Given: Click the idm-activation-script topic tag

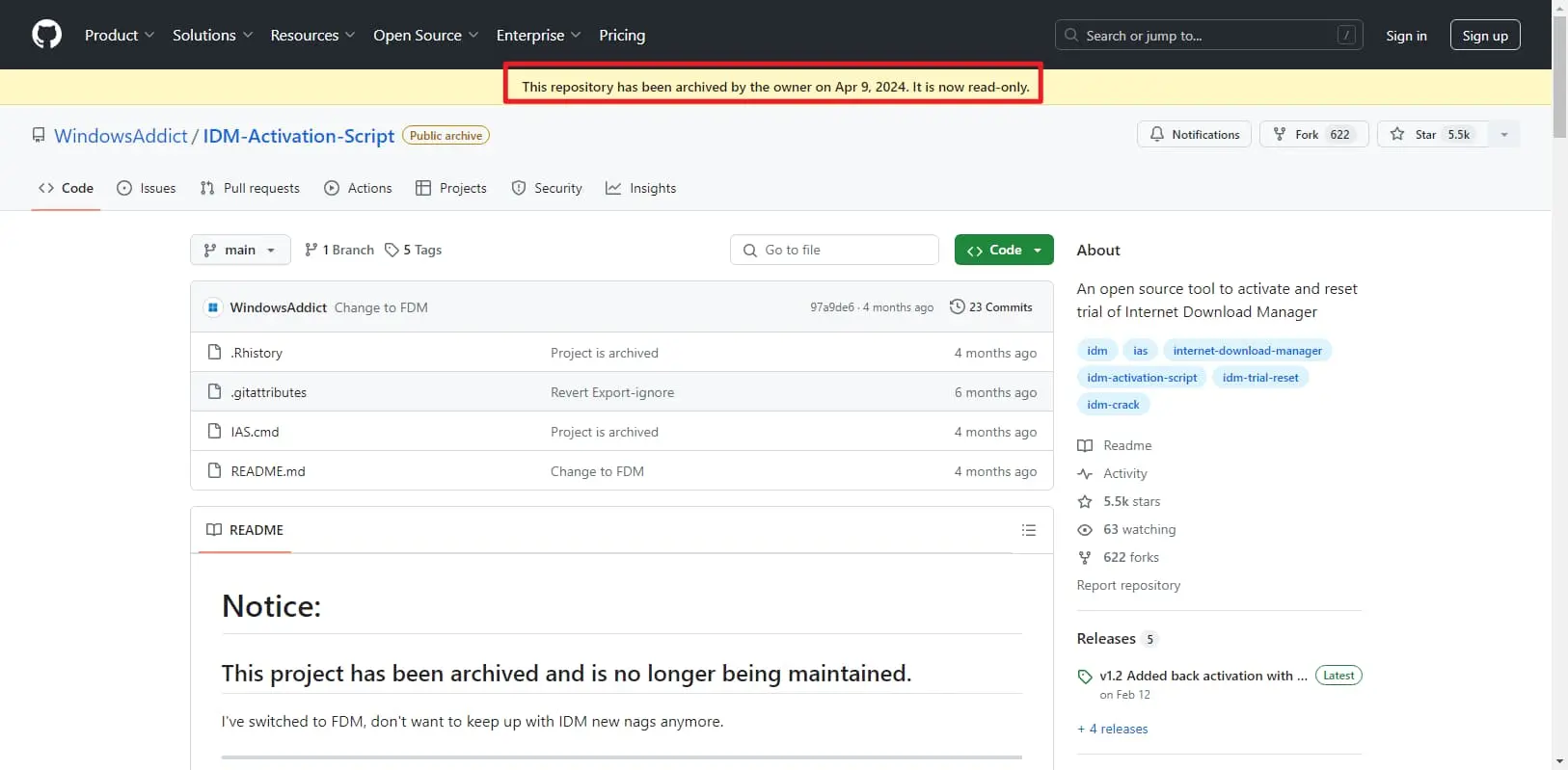Looking at the screenshot, I should [1142, 378].
